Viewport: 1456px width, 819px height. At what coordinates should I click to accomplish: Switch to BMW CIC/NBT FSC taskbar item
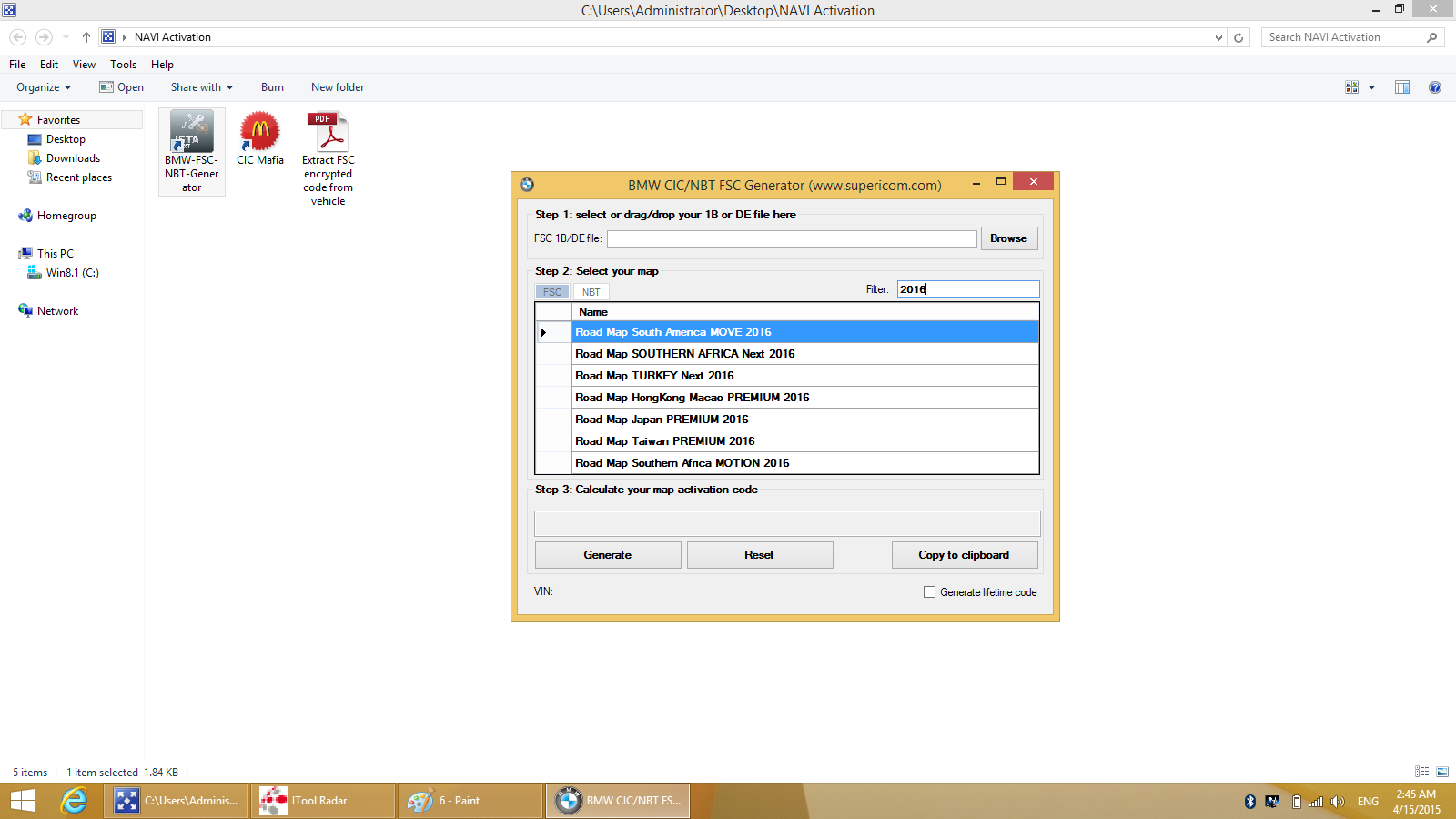click(x=618, y=801)
